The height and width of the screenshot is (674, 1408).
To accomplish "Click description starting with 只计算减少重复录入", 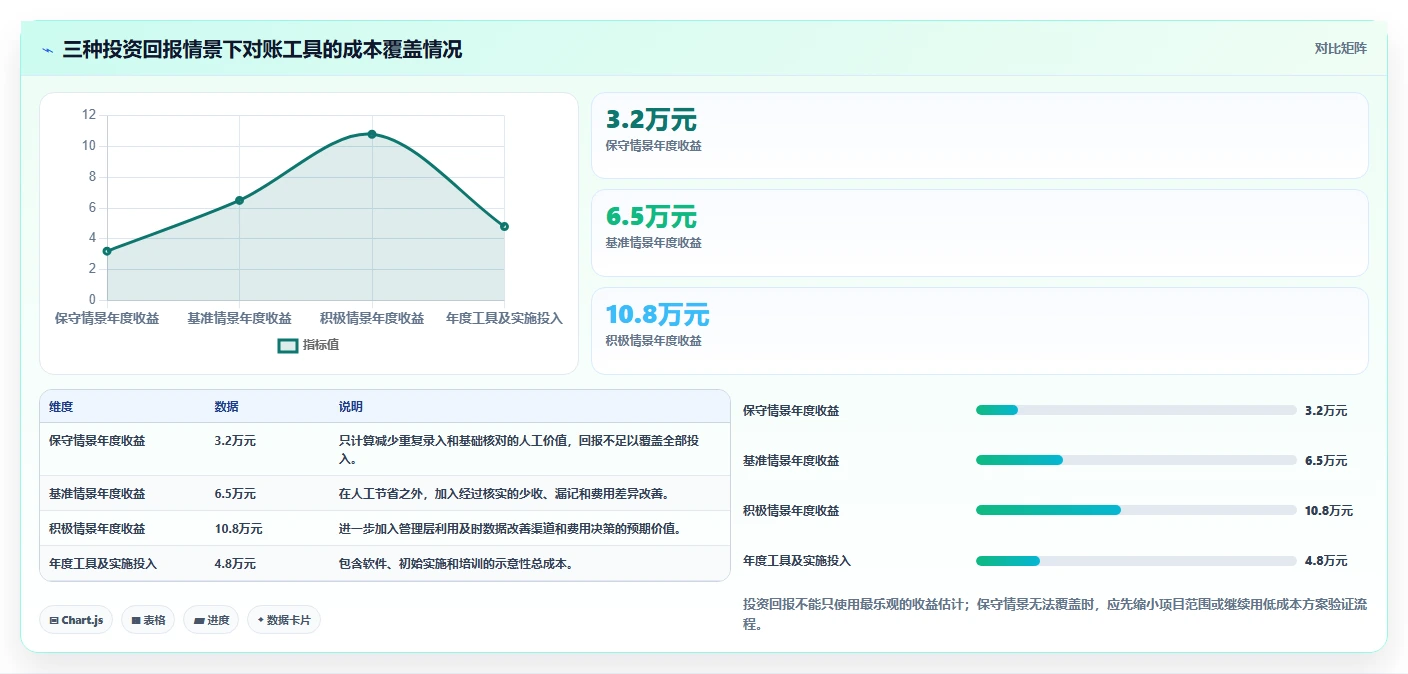I will (x=519, y=449).
